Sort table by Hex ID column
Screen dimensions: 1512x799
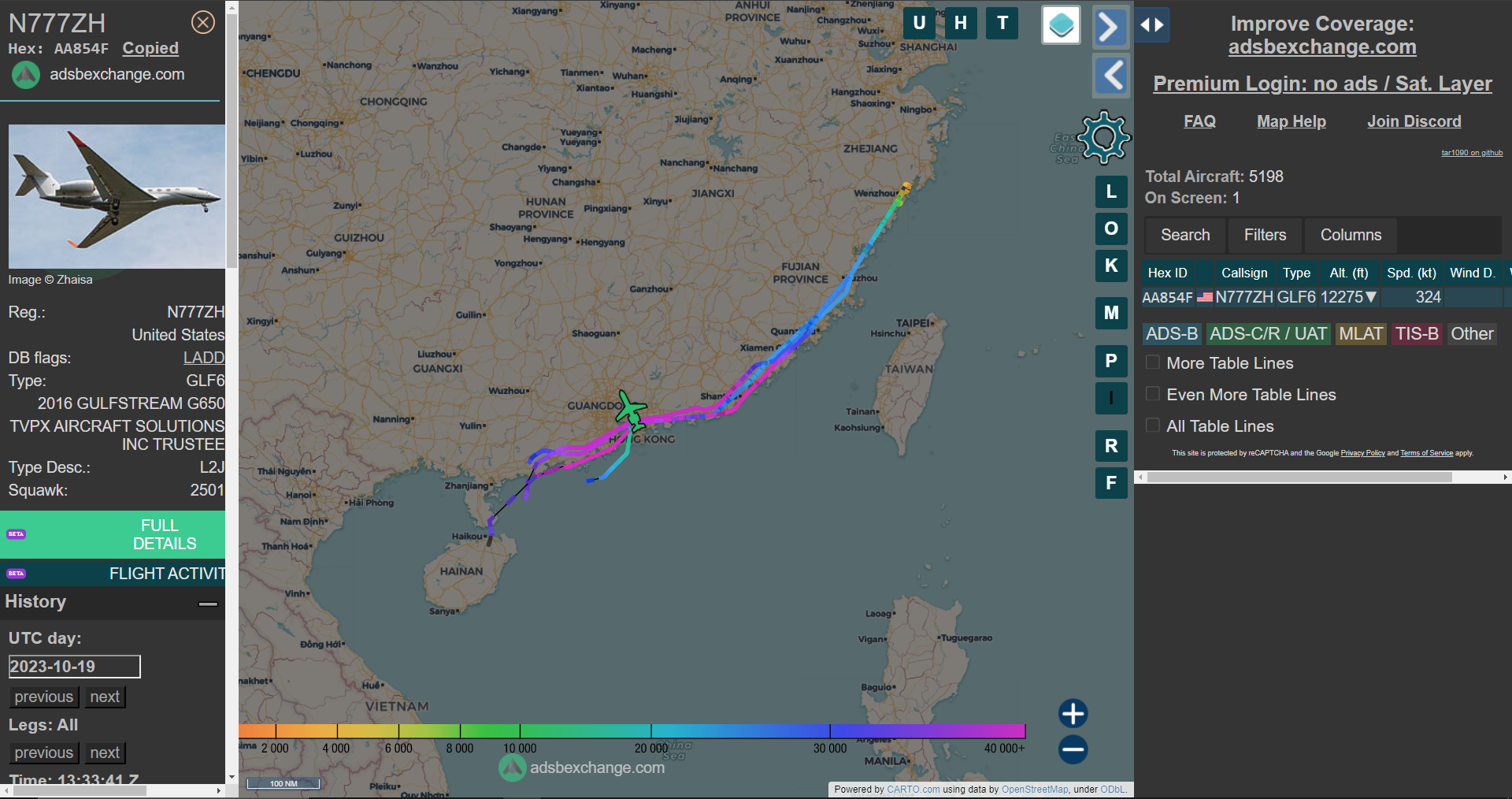[x=1167, y=273]
